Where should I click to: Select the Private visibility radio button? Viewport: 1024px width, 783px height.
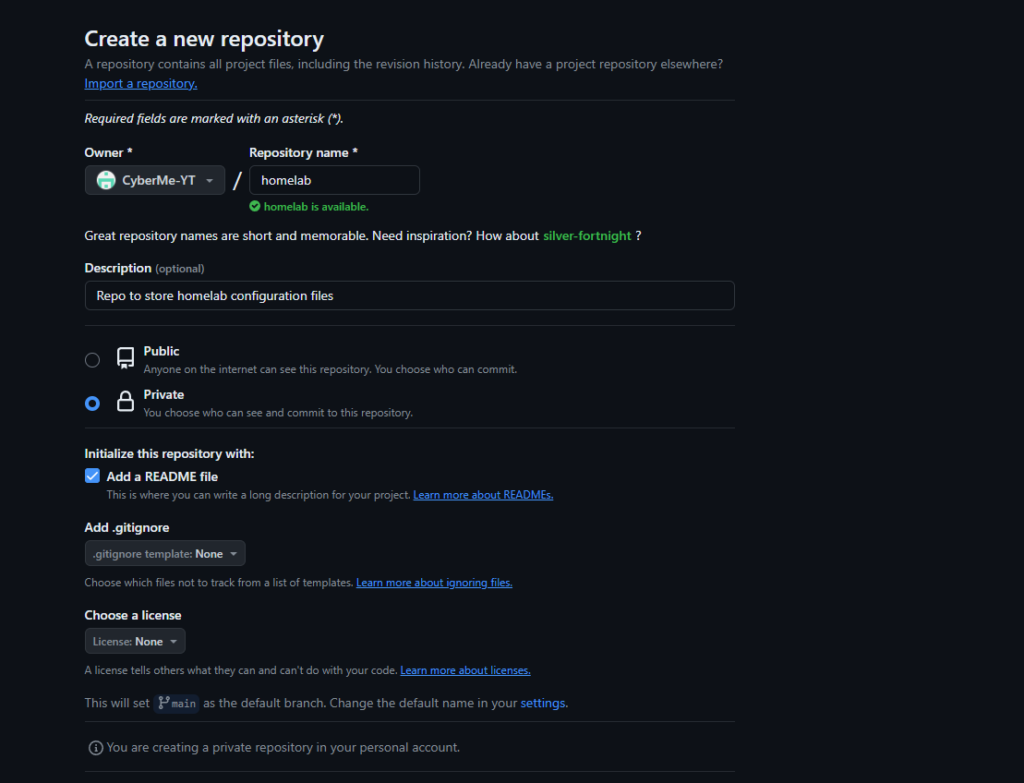tap(92, 403)
